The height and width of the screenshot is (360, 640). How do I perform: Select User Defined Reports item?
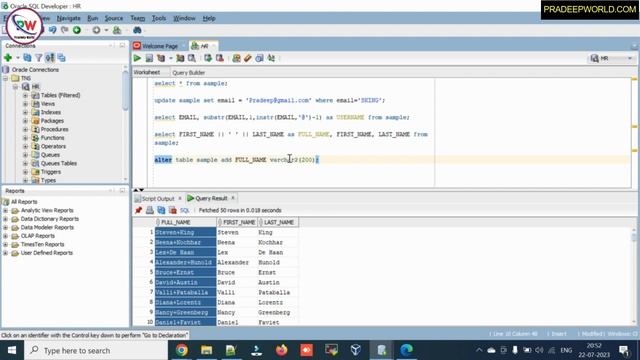(47, 253)
